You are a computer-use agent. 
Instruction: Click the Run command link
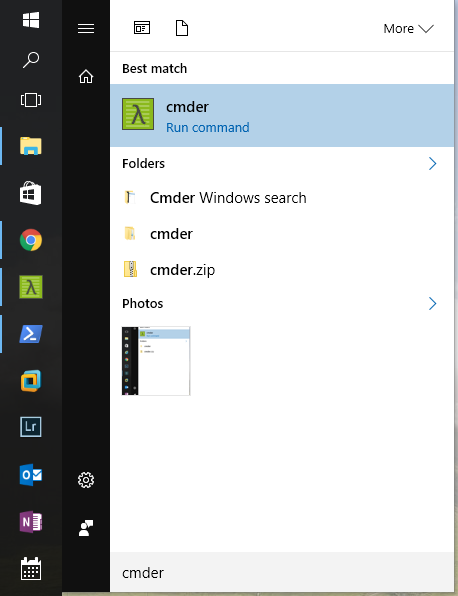point(208,127)
